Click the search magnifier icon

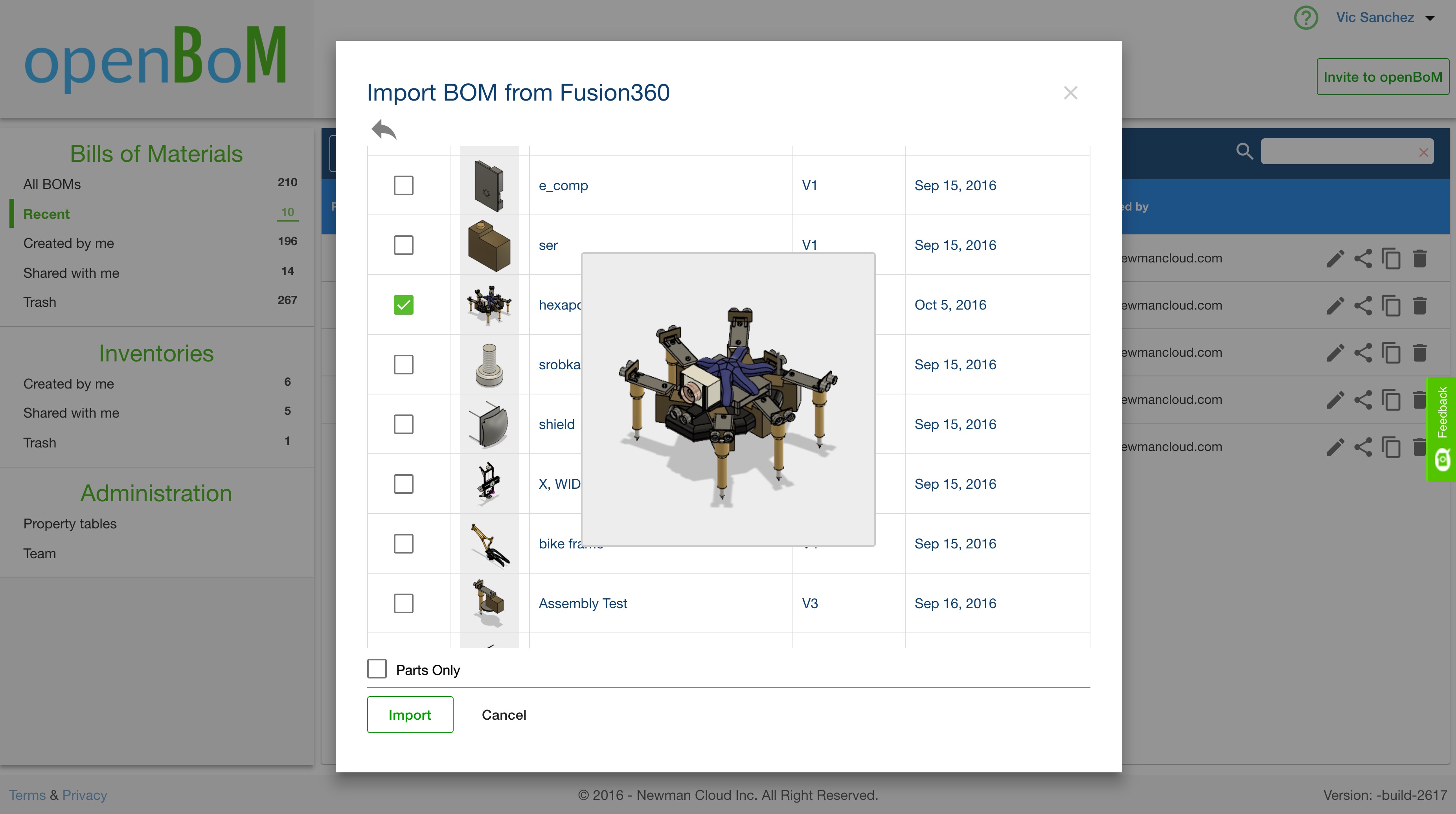coord(1244,151)
